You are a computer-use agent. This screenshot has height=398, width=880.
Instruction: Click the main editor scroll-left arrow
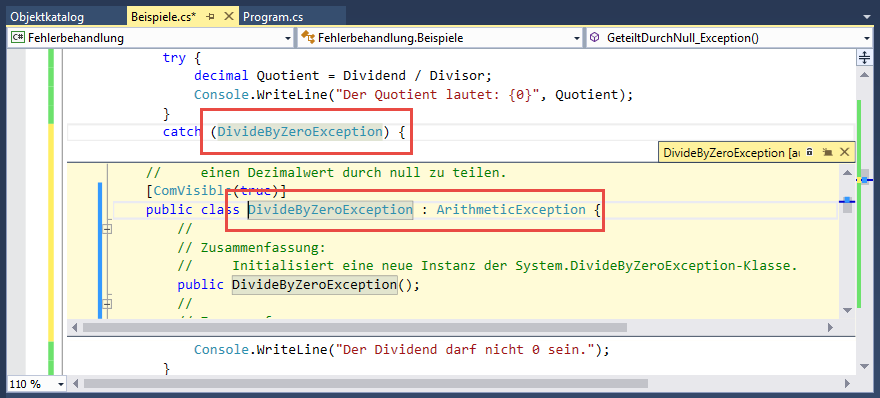74,384
